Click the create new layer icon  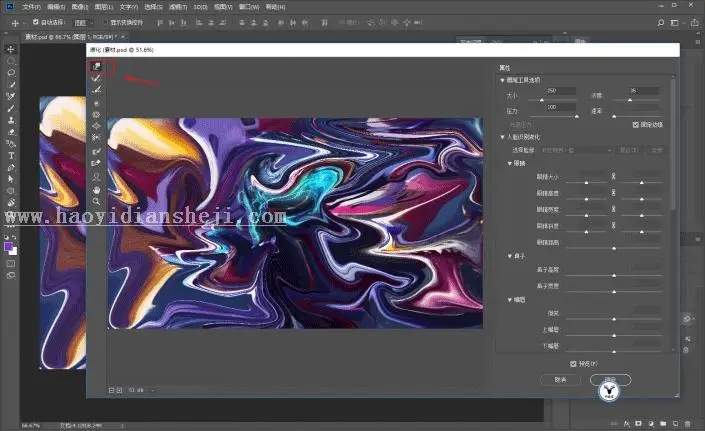point(675,423)
